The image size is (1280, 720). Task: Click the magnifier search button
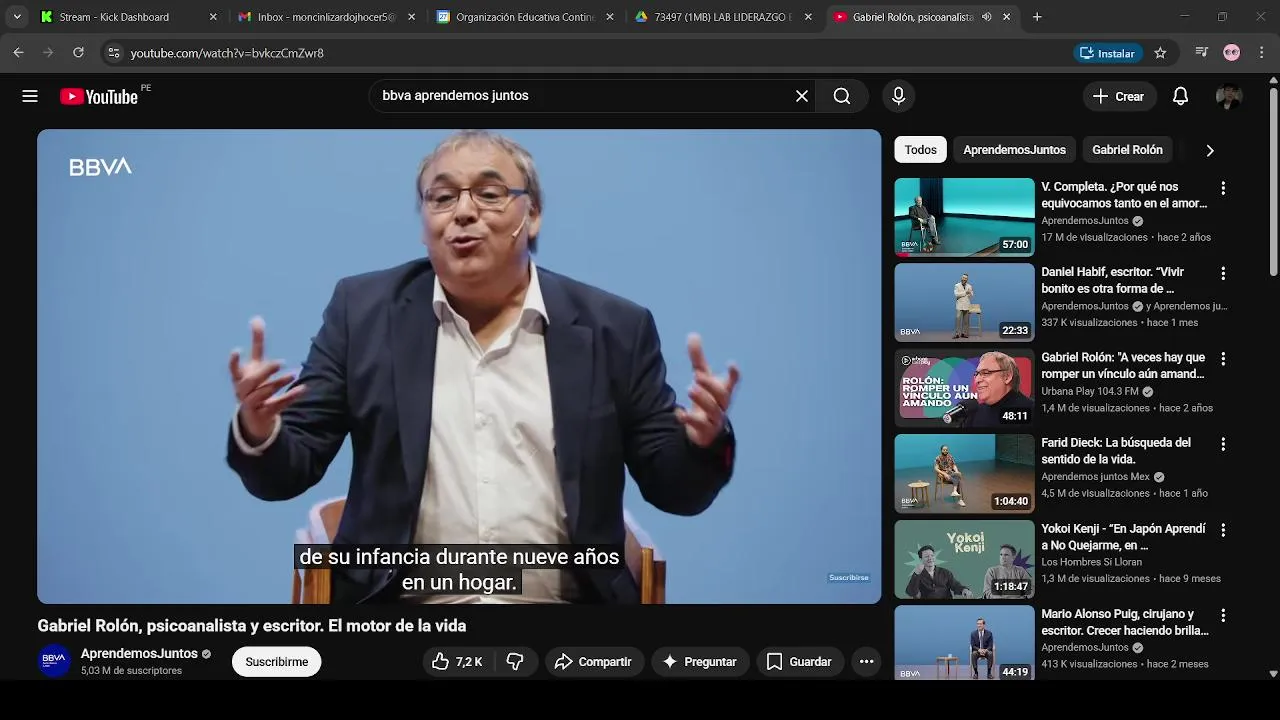(x=842, y=96)
